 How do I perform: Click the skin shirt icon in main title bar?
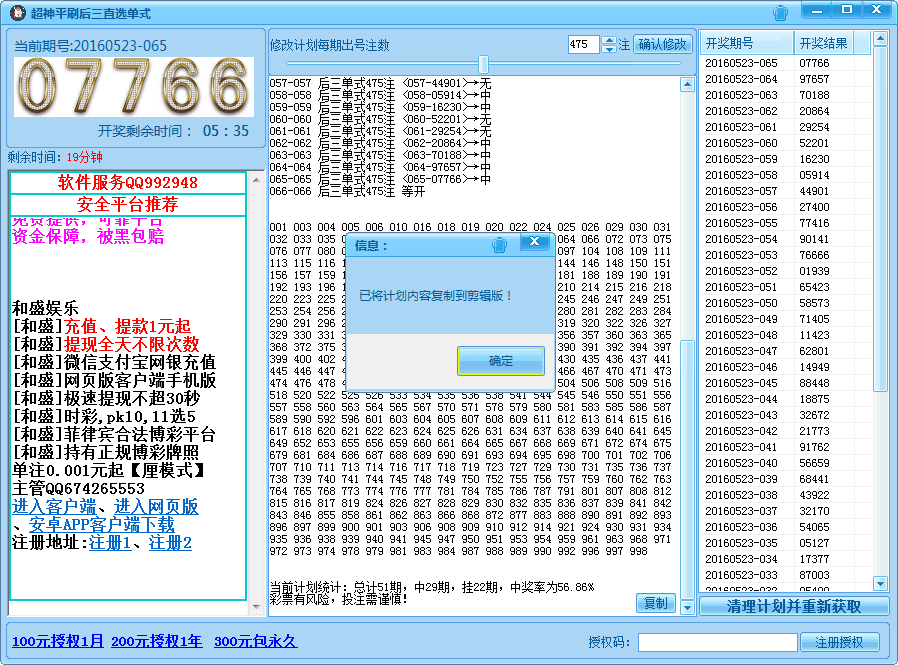click(780, 13)
